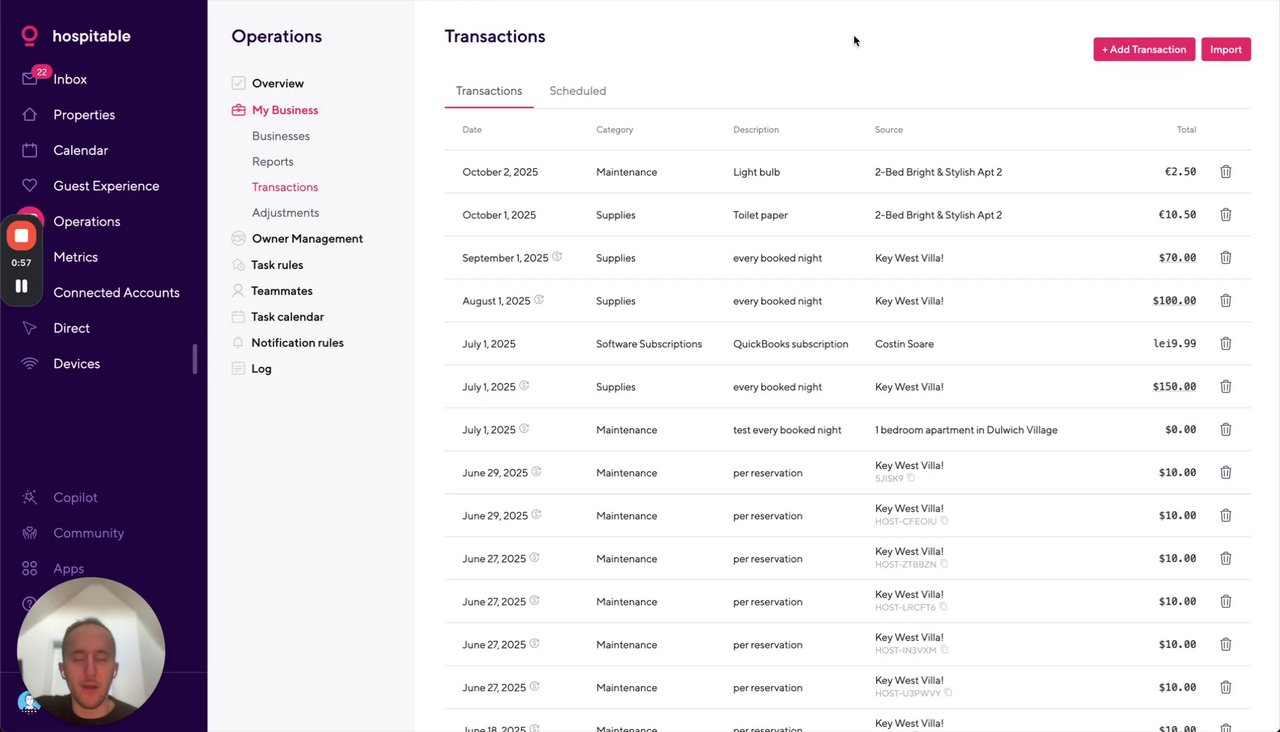Open the Task rules section
The width and height of the screenshot is (1280, 732).
tap(277, 265)
